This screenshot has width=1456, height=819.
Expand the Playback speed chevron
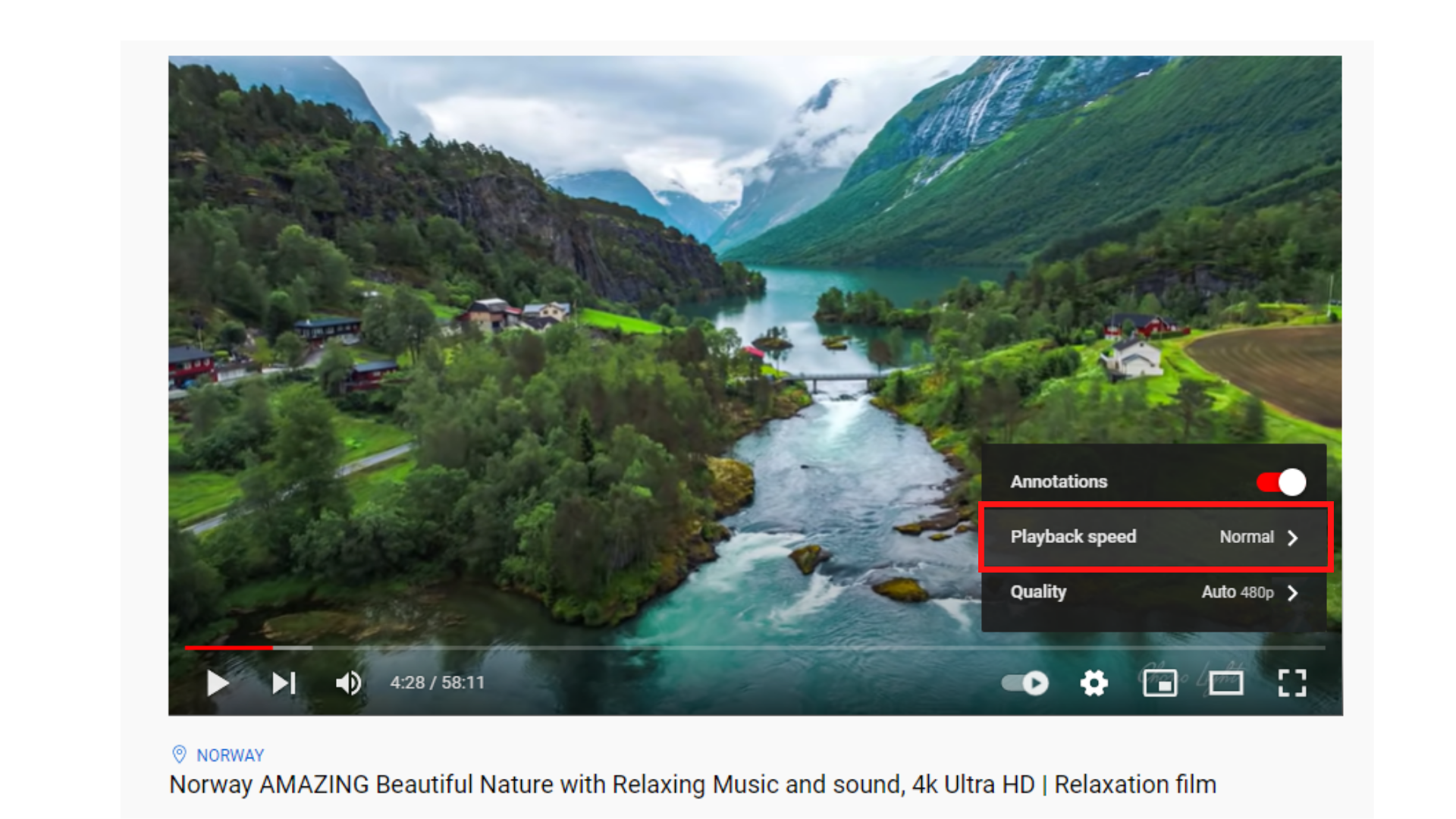[x=1293, y=538]
